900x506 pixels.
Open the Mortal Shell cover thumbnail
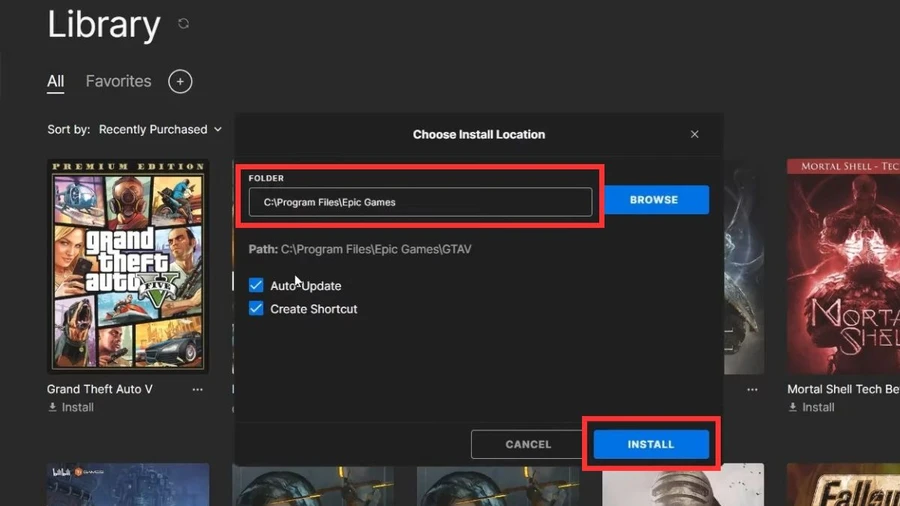(x=843, y=266)
